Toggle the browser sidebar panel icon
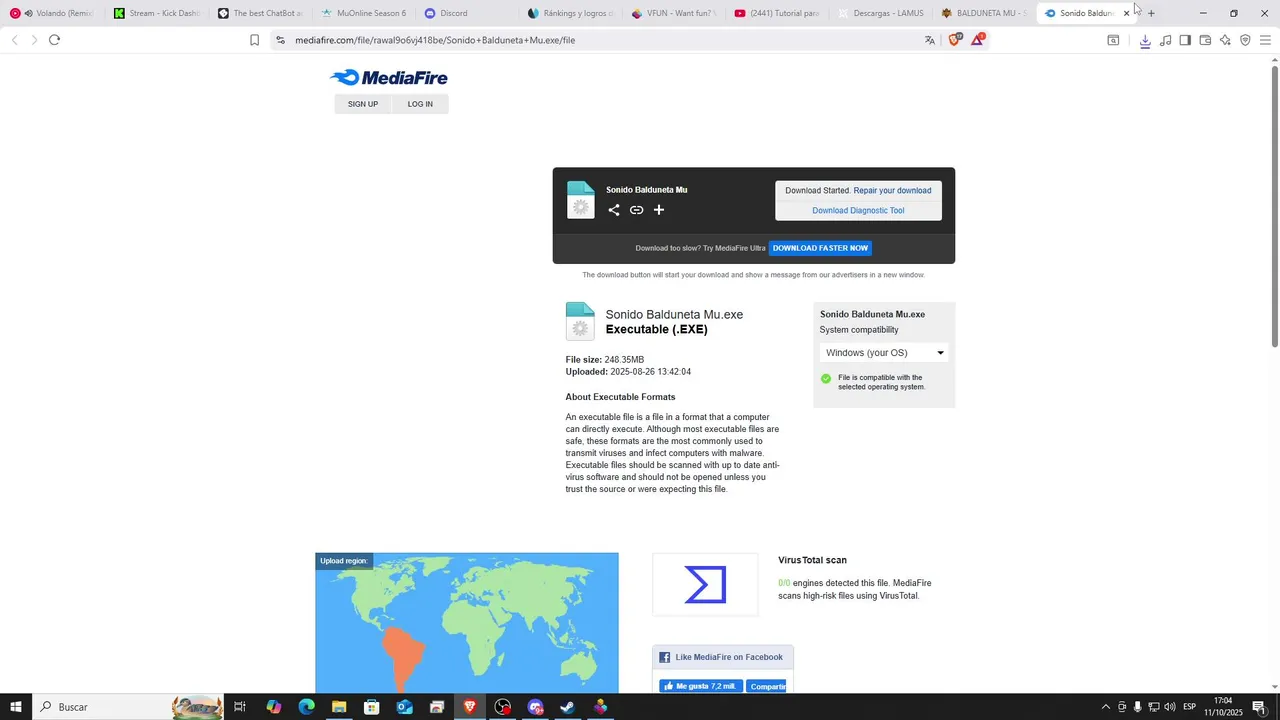 [1185, 40]
